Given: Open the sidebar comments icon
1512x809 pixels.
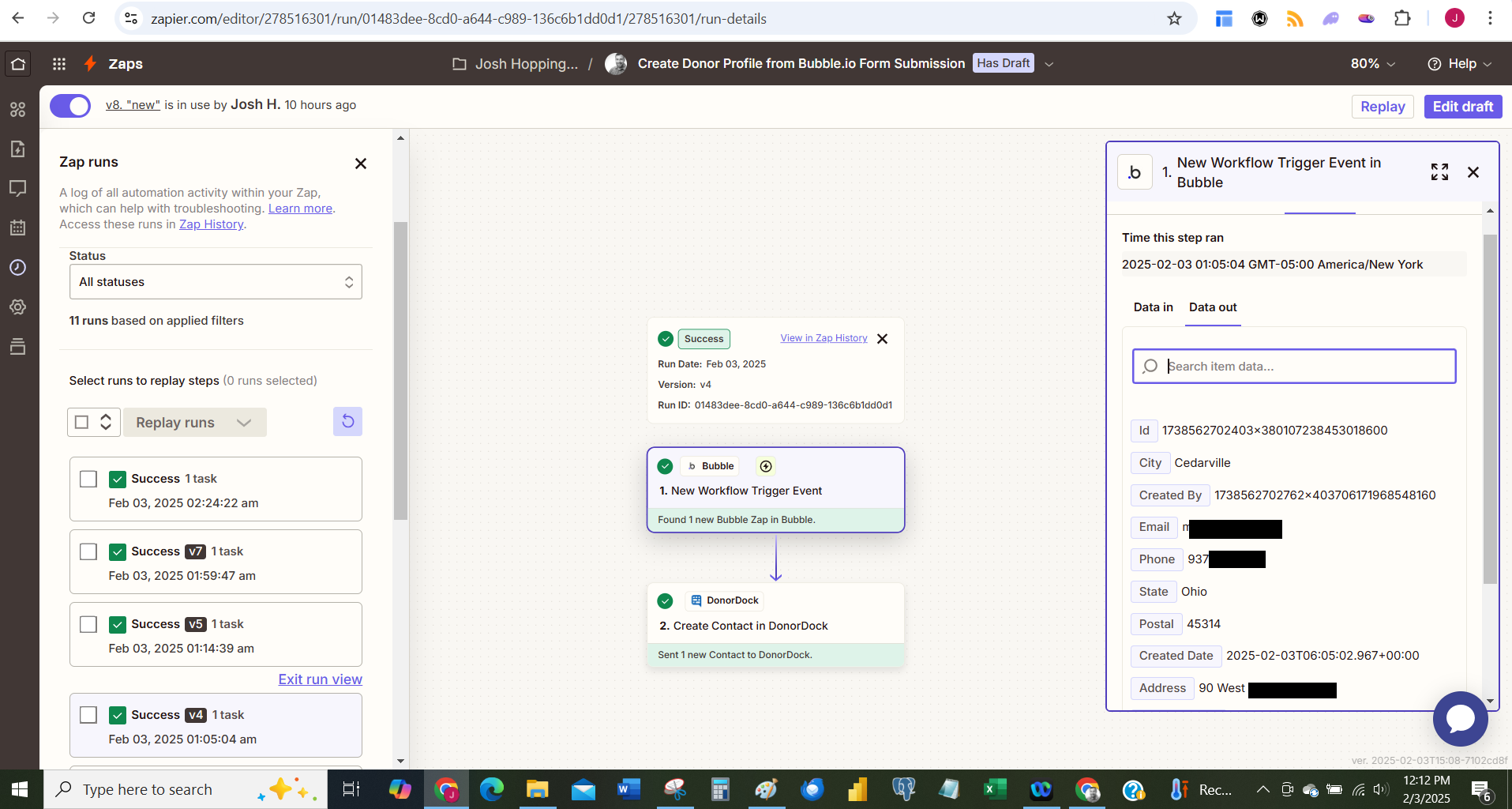Looking at the screenshot, I should 17,188.
